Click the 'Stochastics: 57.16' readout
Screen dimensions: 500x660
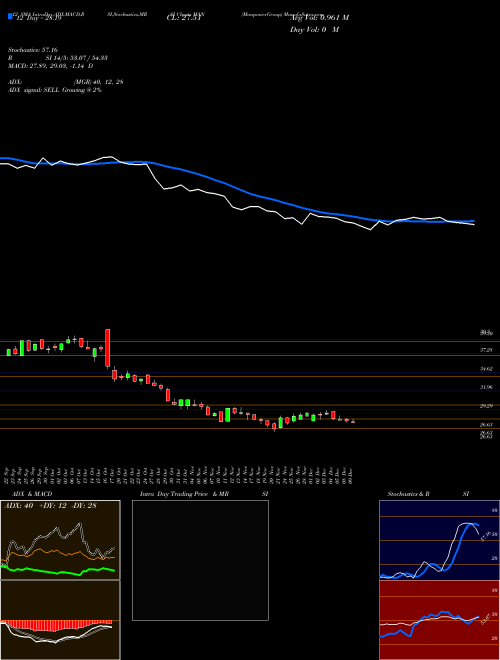tap(33, 50)
